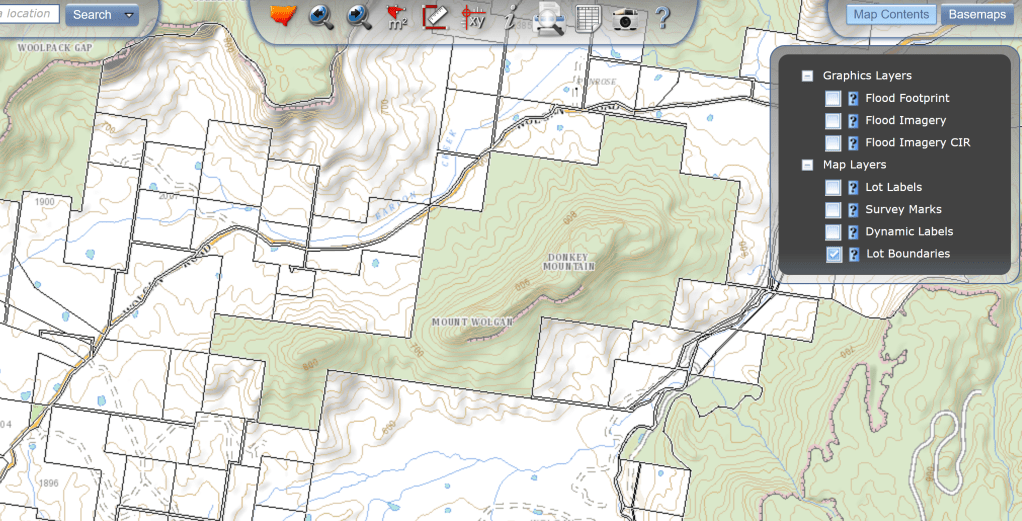Viewport: 1022px width, 521px height.
Task: Enable the Flood Footprint layer checkbox
Action: [833, 99]
